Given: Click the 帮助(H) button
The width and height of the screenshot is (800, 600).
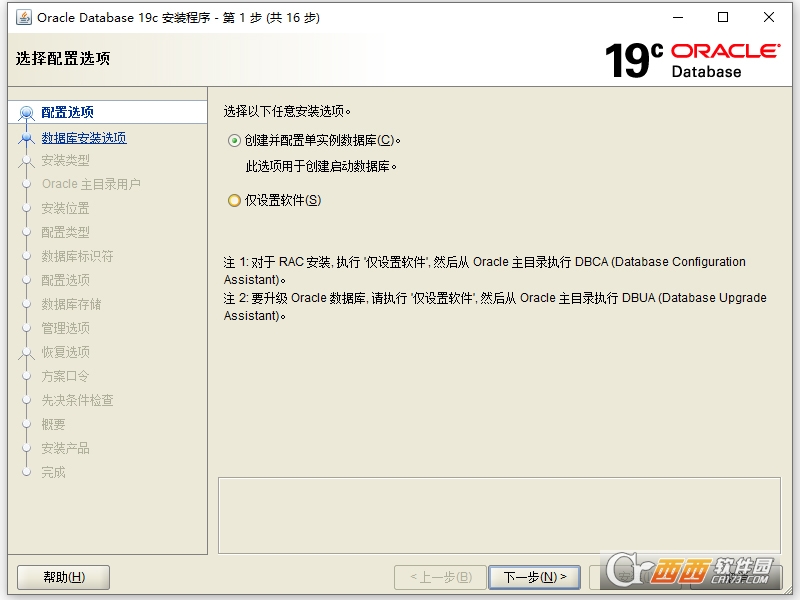Looking at the screenshot, I should 64,577.
